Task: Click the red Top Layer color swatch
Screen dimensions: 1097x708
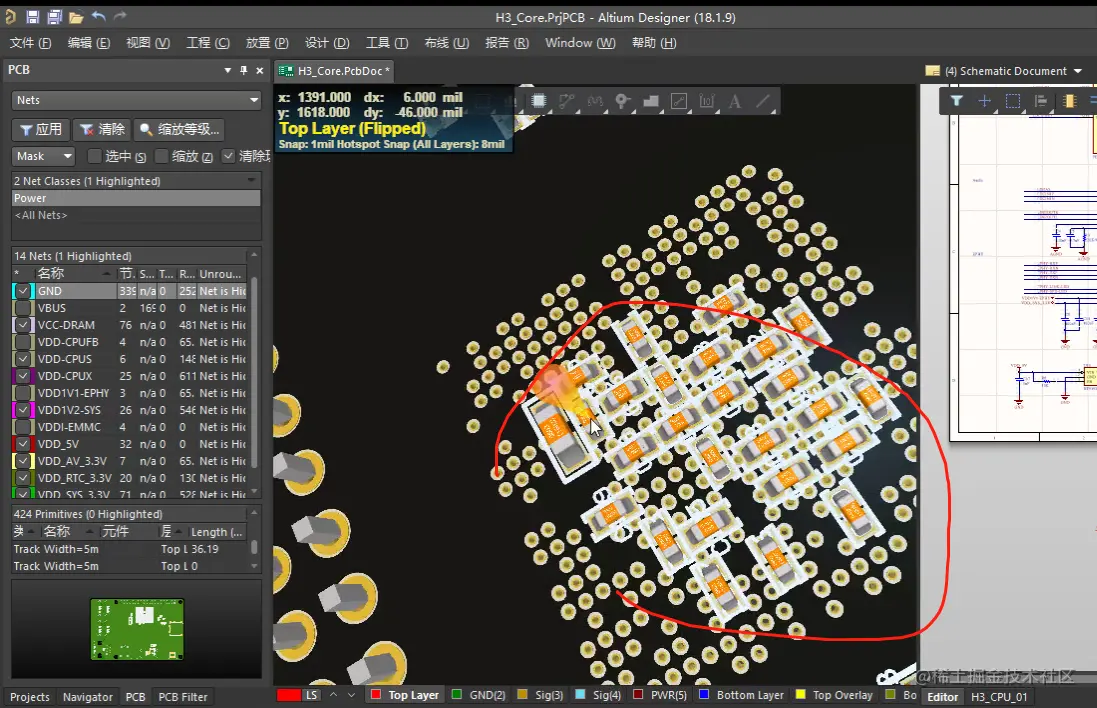Action: (376, 695)
